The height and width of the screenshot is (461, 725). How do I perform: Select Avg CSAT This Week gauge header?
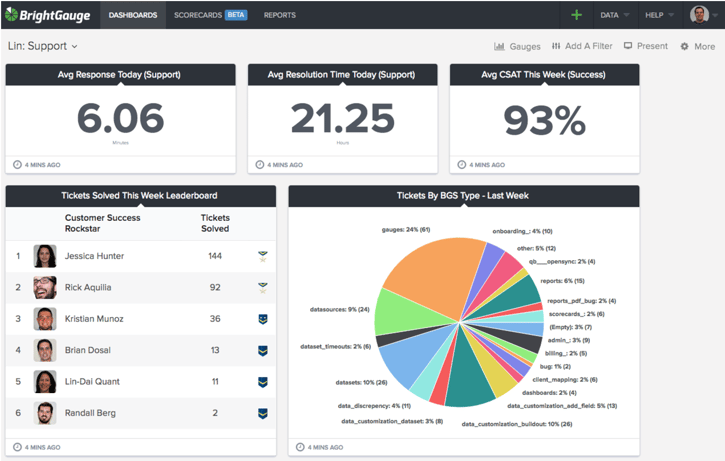[544, 74]
